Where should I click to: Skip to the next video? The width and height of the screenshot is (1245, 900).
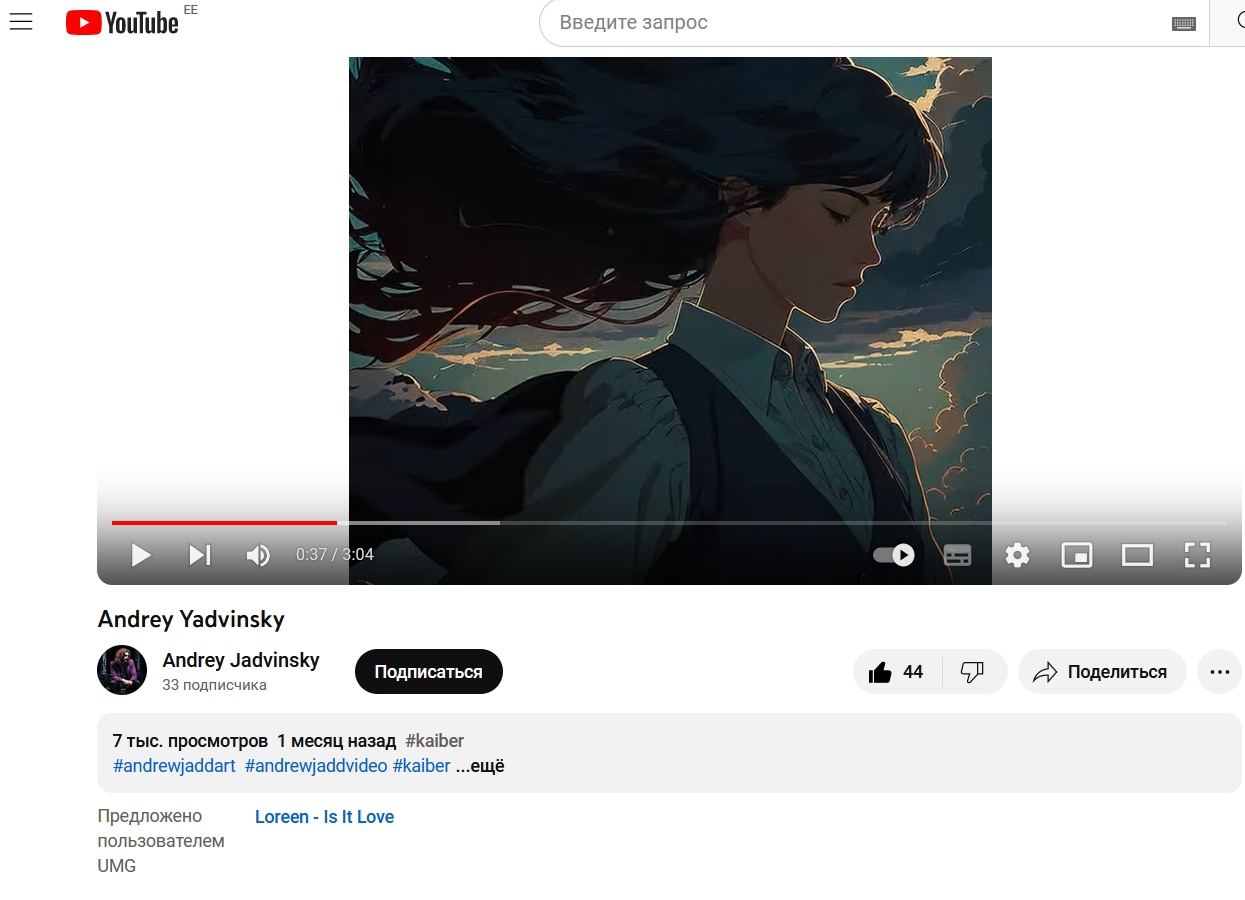pyautogui.click(x=200, y=555)
